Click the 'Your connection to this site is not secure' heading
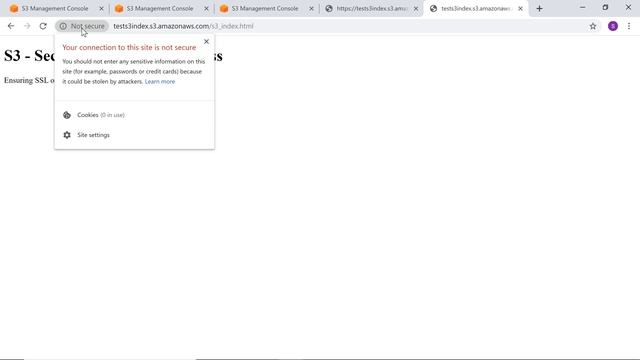 click(x=129, y=48)
